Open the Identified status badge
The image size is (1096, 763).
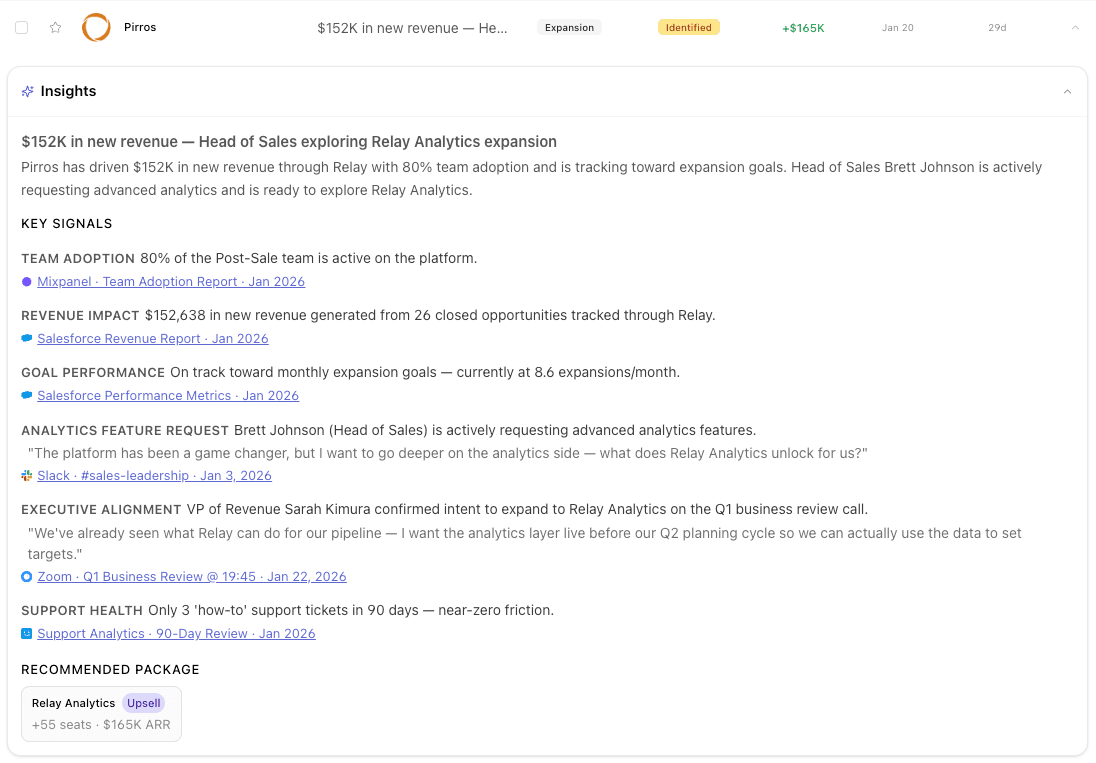click(688, 27)
